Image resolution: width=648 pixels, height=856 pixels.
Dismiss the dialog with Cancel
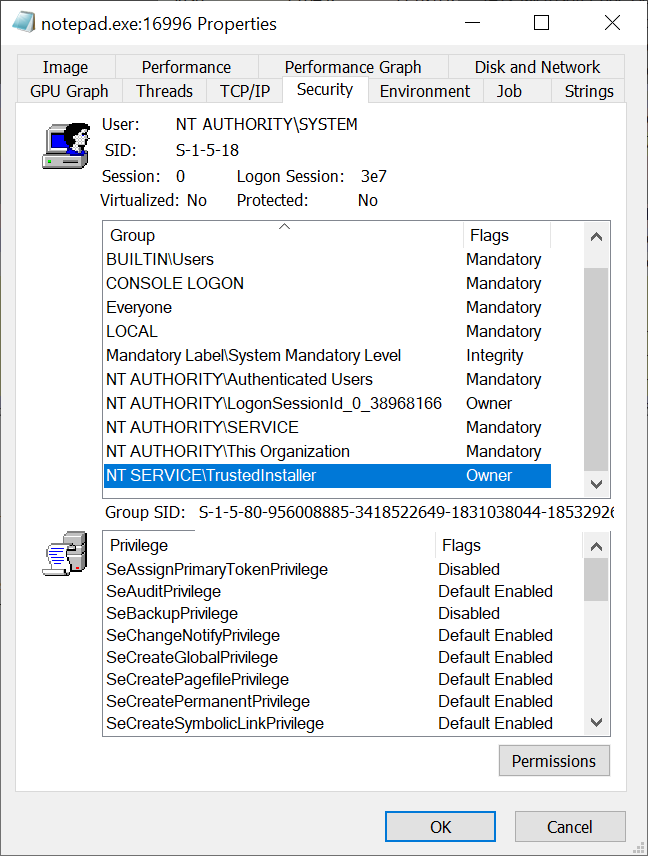pyautogui.click(x=570, y=826)
